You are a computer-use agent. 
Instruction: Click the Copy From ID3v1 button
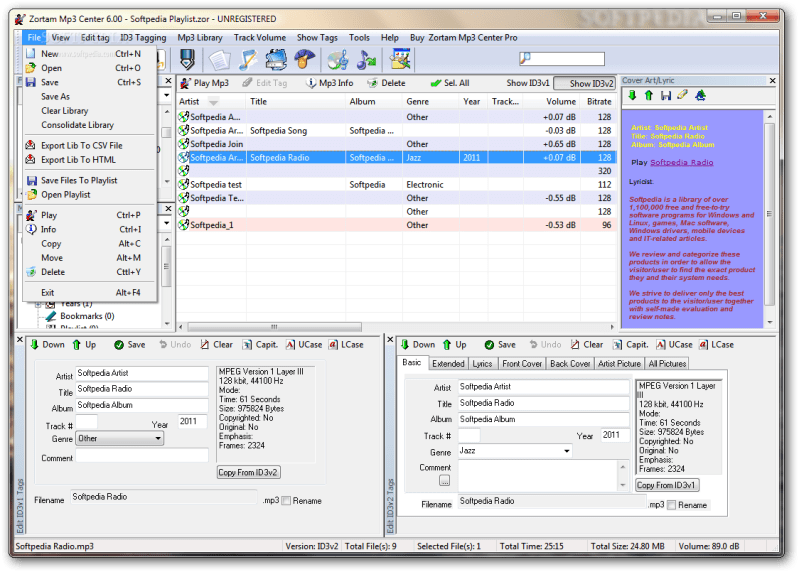point(667,485)
